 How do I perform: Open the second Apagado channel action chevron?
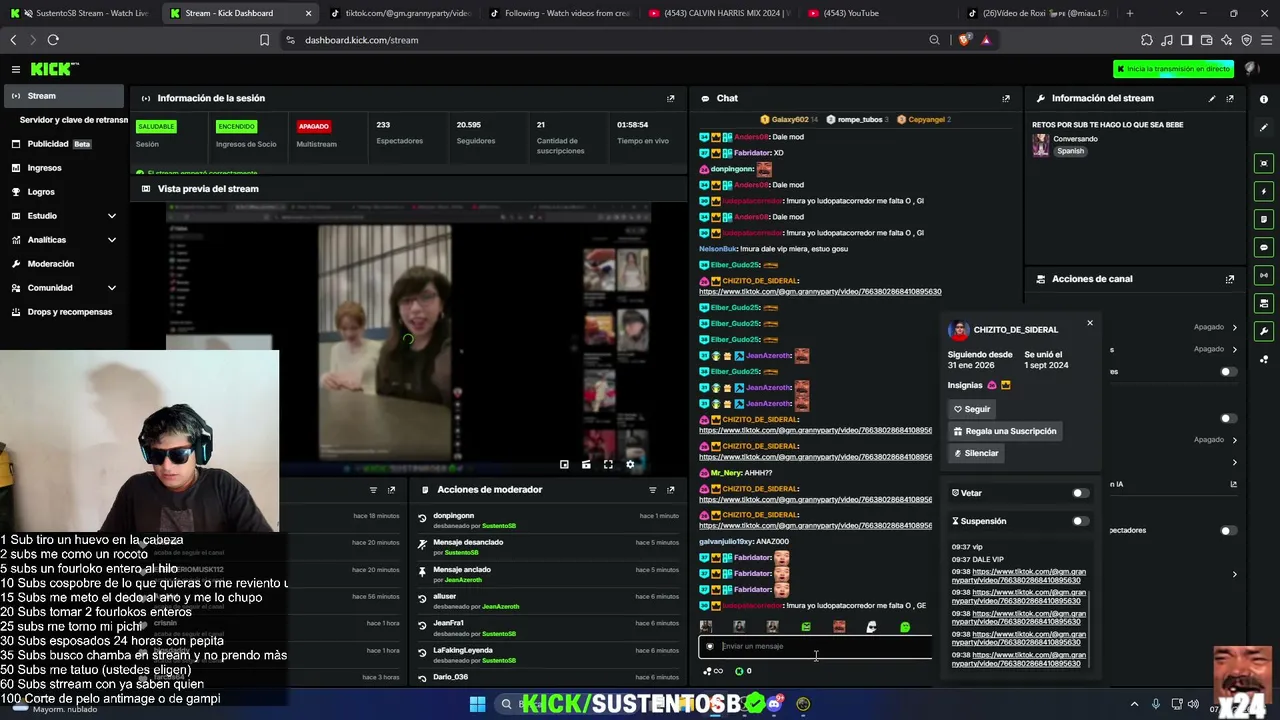(1235, 349)
